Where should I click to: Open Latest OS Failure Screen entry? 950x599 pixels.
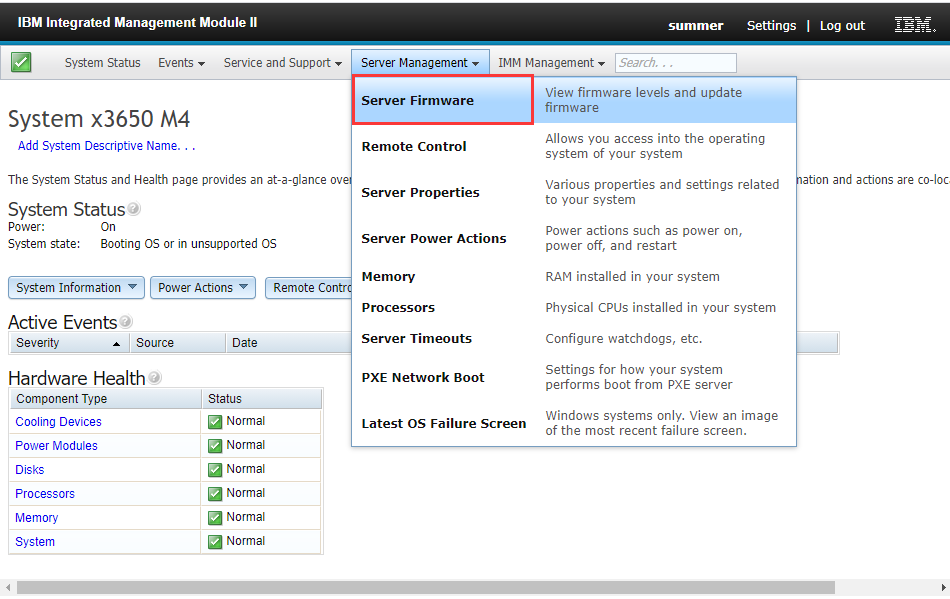(x=444, y=423)
